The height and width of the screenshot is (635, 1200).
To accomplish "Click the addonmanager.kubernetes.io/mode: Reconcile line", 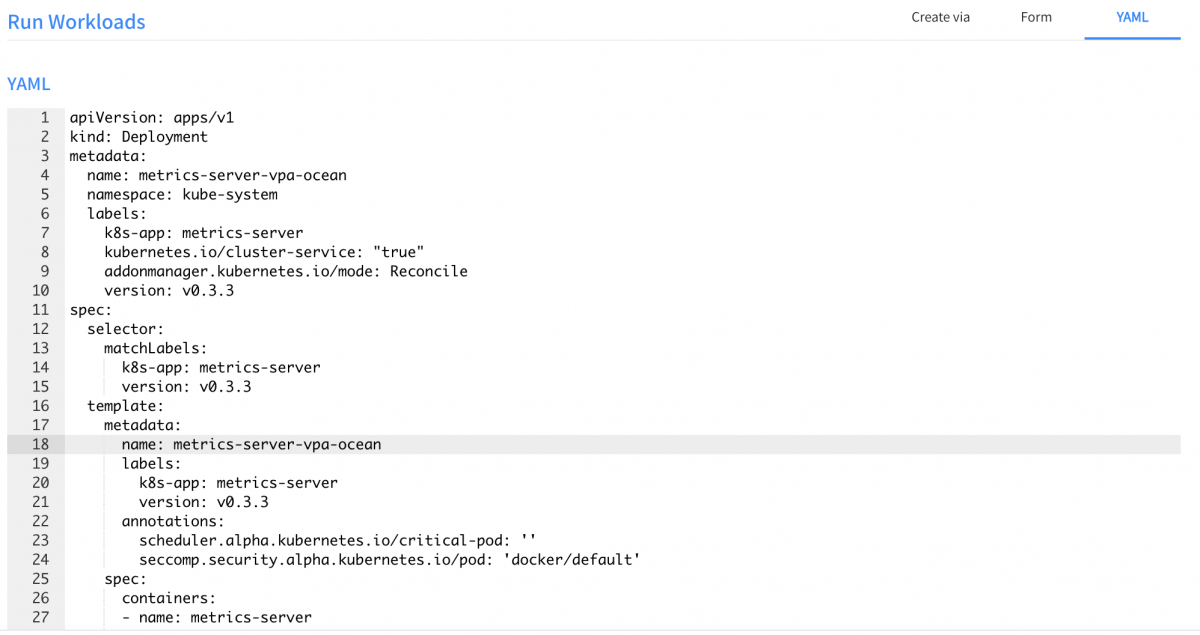I will pyautogui.click(x=285, y=271).
